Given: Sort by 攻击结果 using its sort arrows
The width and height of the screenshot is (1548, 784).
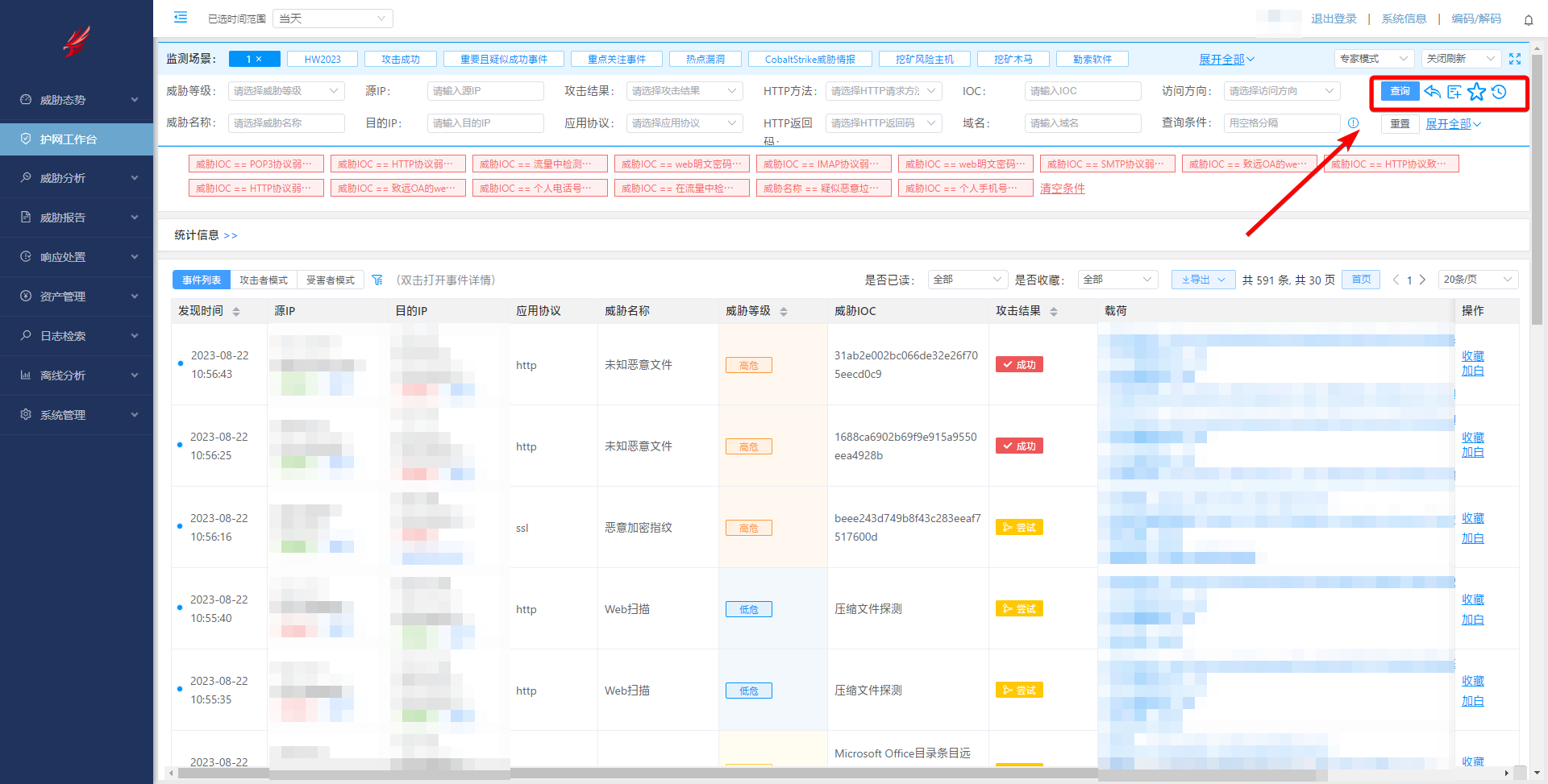Looking at the screenshot, I should click(1054, 311).
